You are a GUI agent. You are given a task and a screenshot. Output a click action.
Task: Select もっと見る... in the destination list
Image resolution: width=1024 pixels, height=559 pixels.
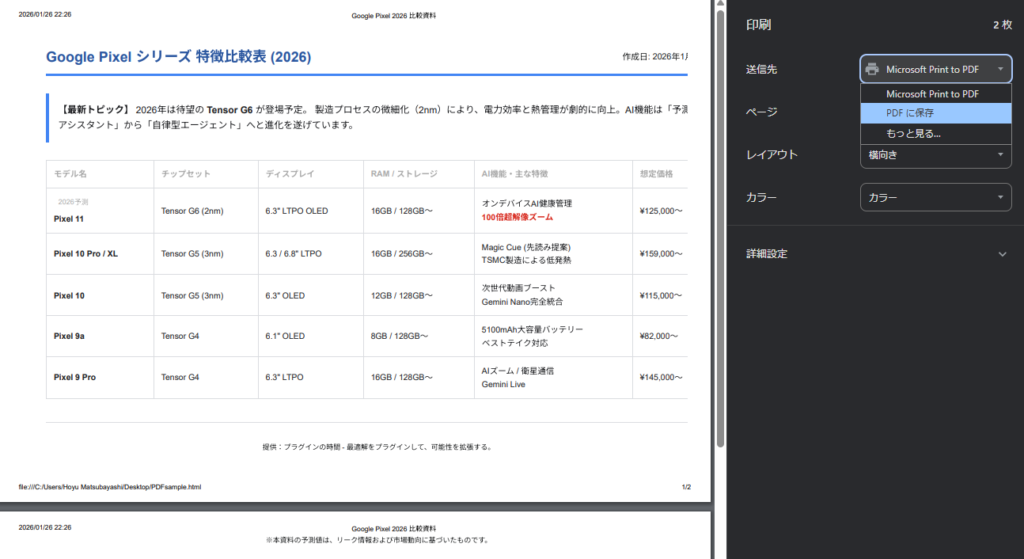click(x=913, y=133)
